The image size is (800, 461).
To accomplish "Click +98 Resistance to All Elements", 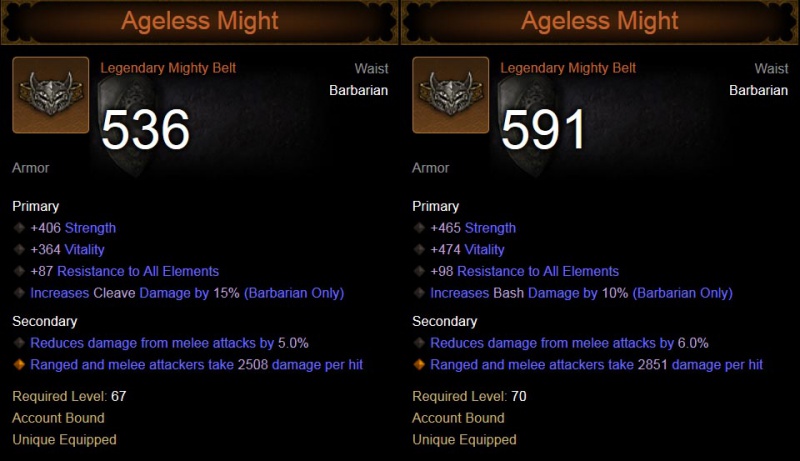I will [x=524, y=272].
